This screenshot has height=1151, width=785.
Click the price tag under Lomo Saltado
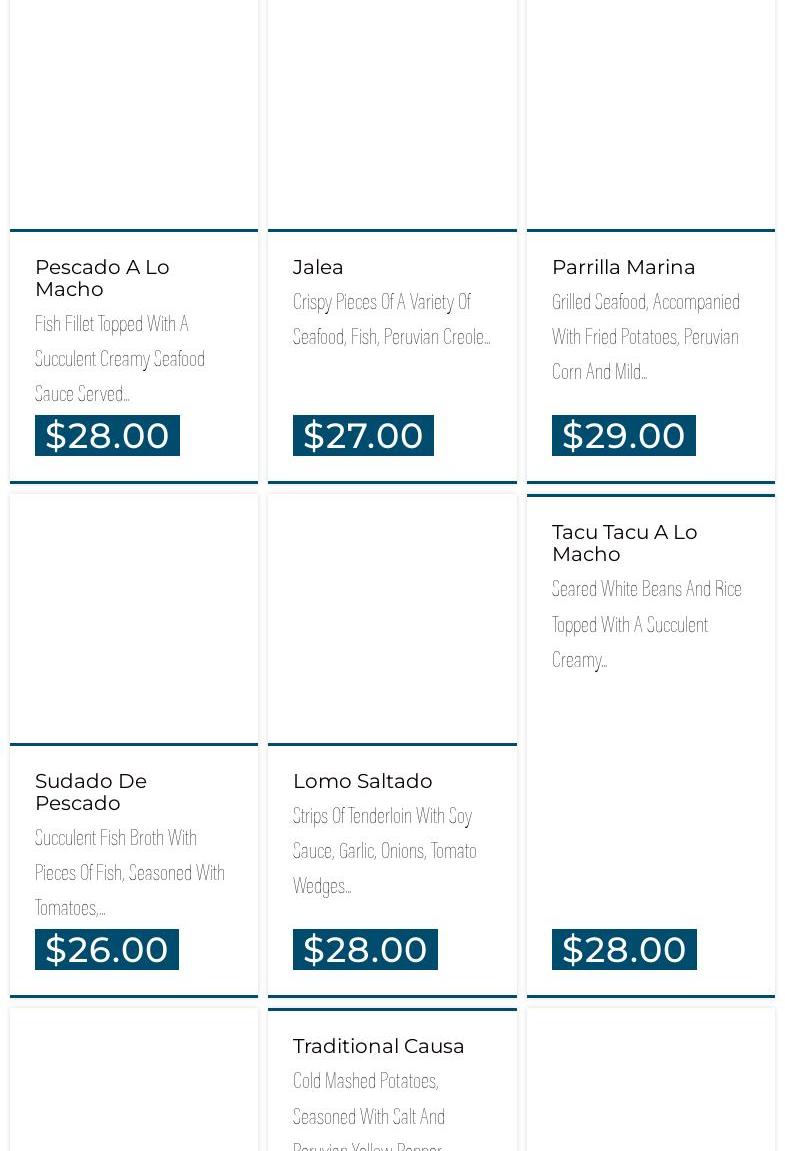[365, 950]
